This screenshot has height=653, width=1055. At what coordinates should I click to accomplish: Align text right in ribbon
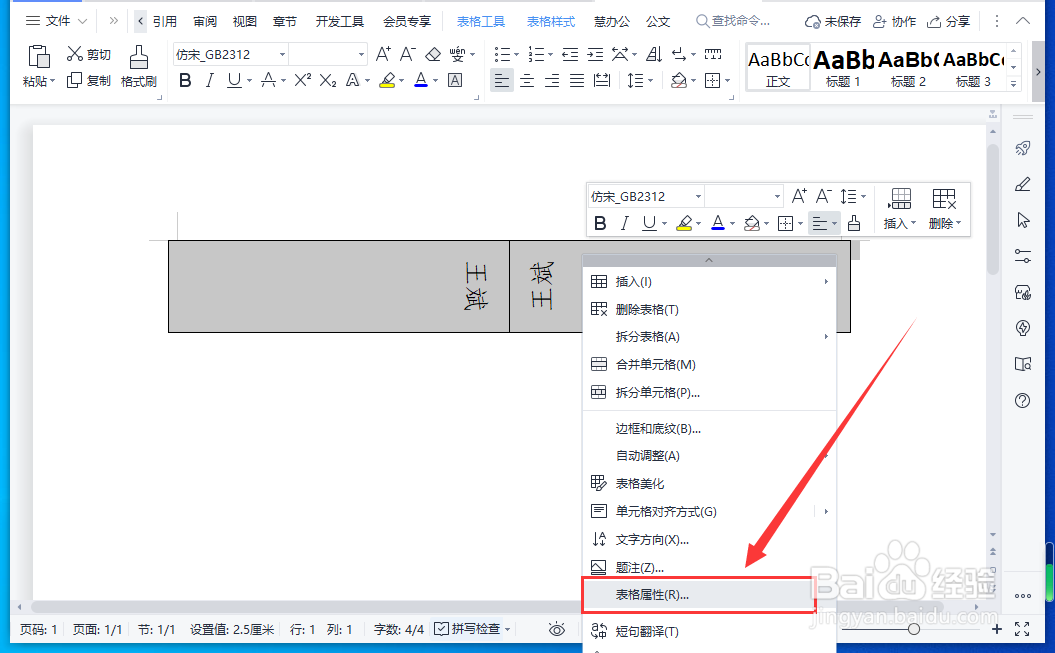pyautogui.click(x=552, y=81)
